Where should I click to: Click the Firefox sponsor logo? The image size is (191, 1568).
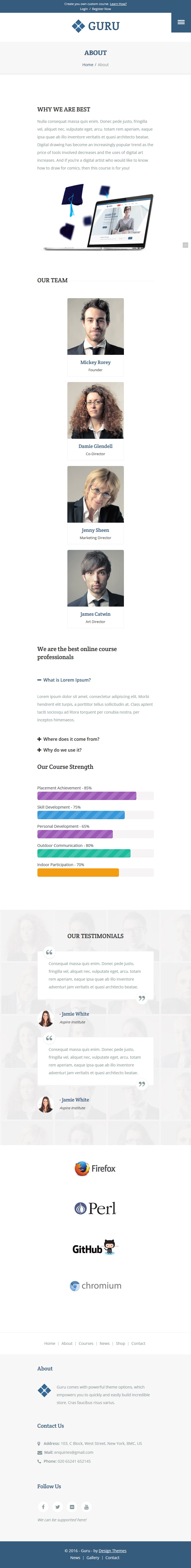(95, 1168)
